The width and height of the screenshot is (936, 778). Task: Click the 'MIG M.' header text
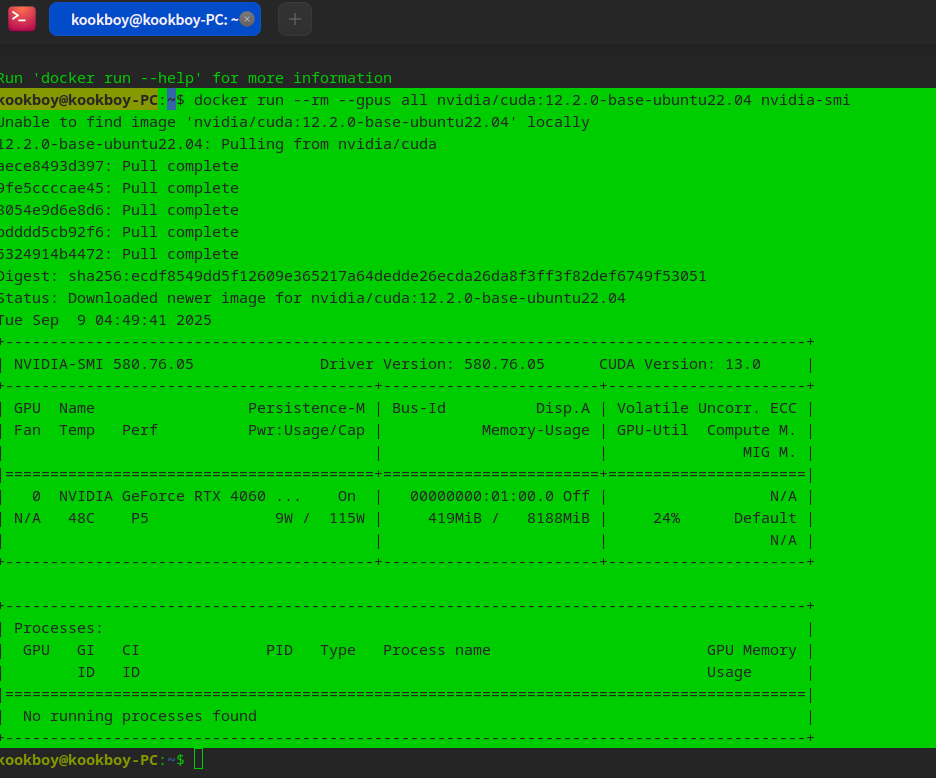click(x=769, y=453)
